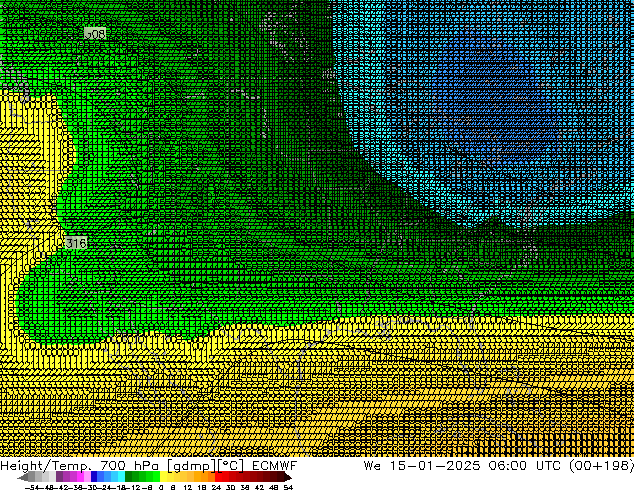Viewport: 634px width, 490px height.
Task: Click the 24 legend value
Action: coord(216,488)
